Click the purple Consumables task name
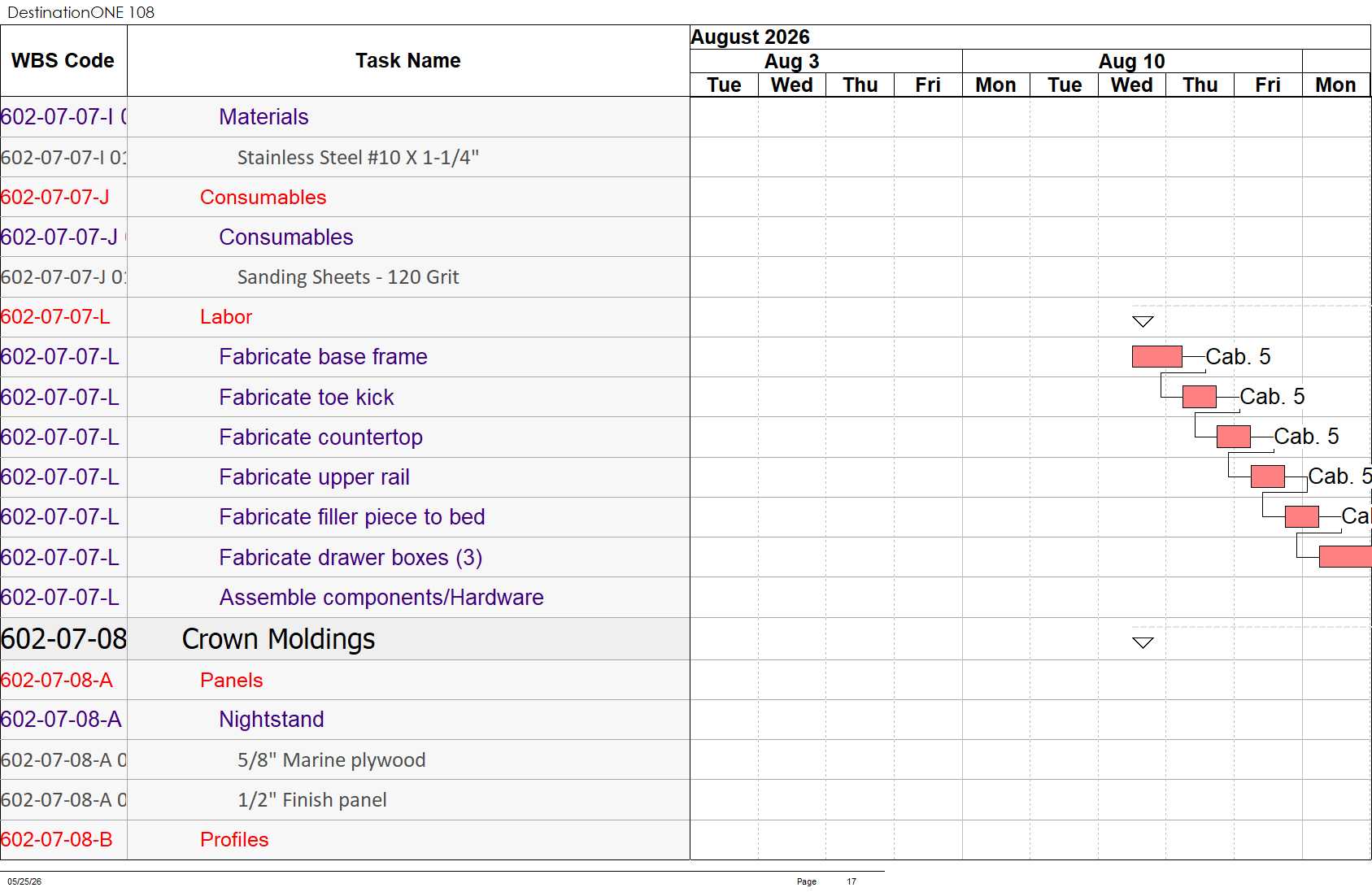 pos(285,237)
